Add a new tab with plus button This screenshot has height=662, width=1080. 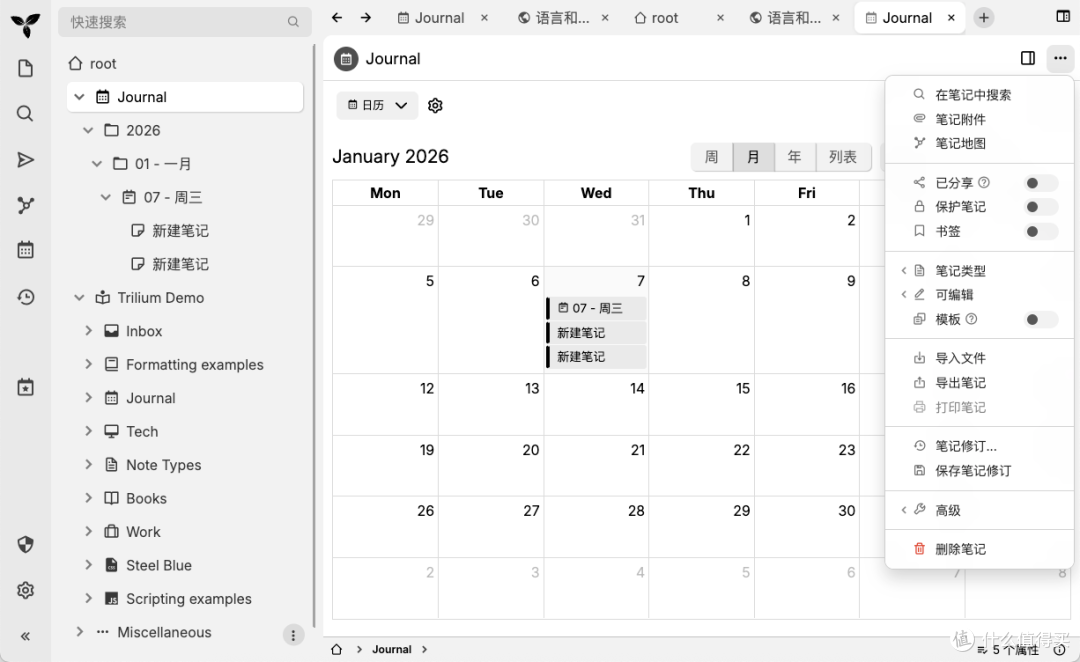point(984,18)
